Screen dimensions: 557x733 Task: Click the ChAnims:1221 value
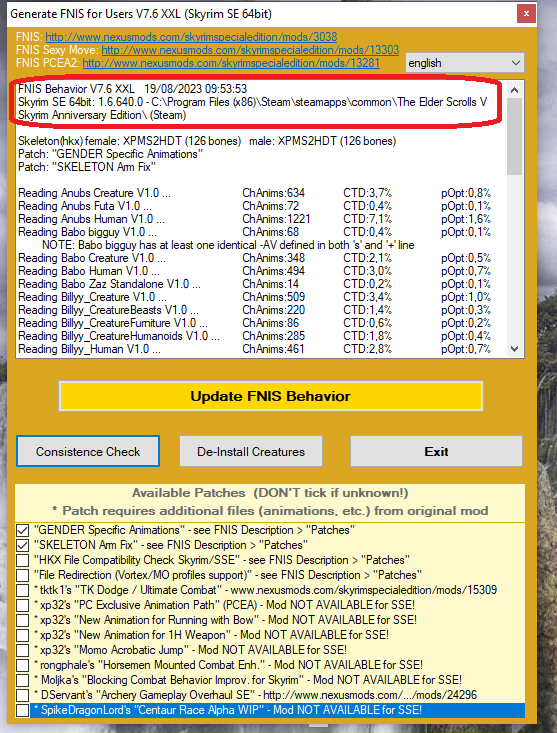pos(276,219)
